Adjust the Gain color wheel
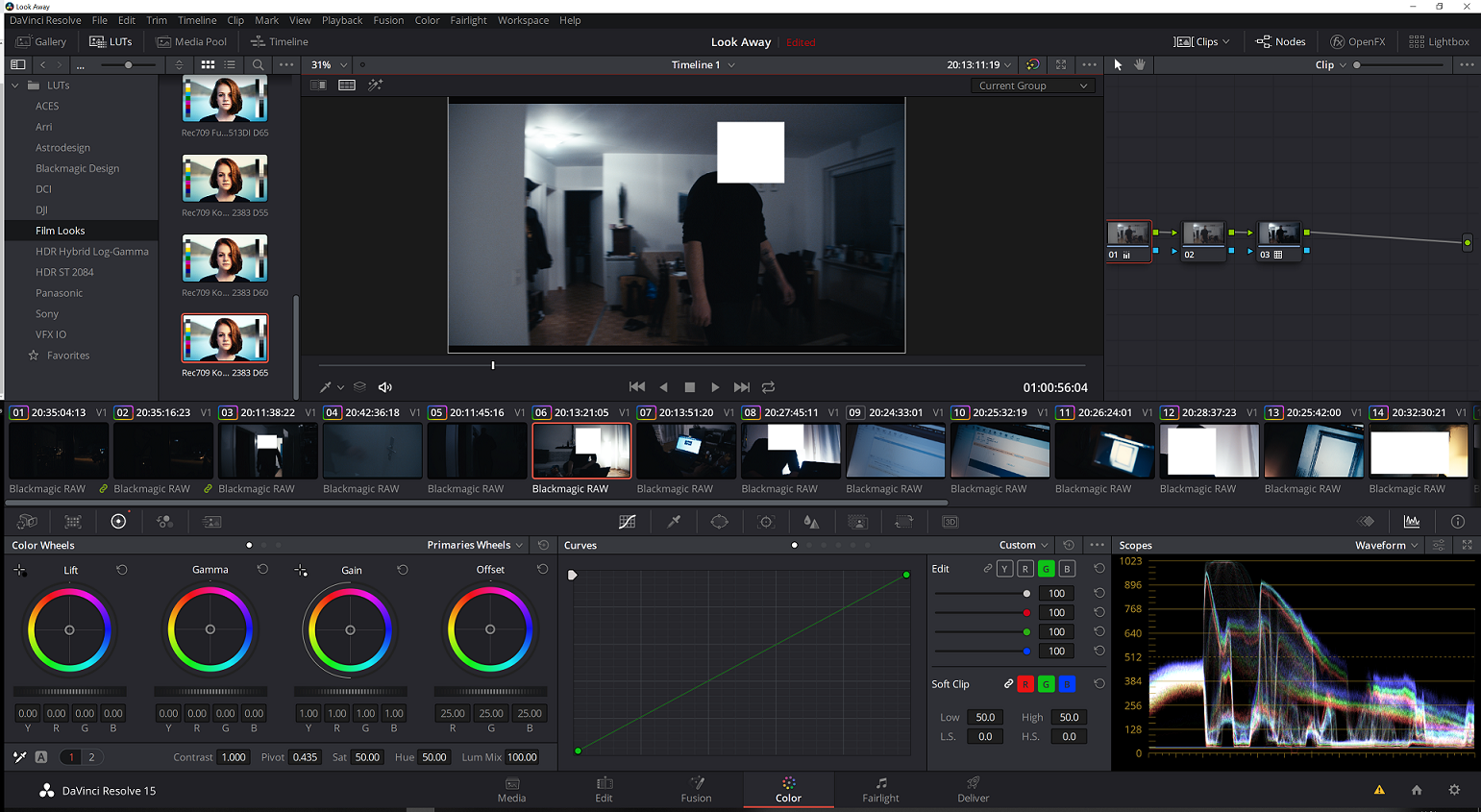The image size is (1481, 812). tap(350, 630)
